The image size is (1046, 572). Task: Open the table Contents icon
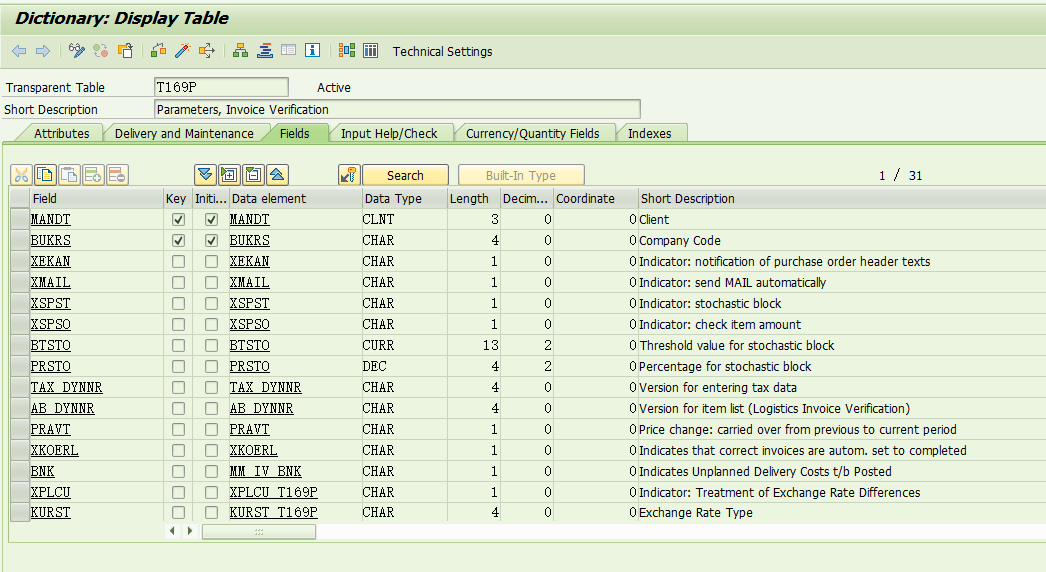click(370, 51)
